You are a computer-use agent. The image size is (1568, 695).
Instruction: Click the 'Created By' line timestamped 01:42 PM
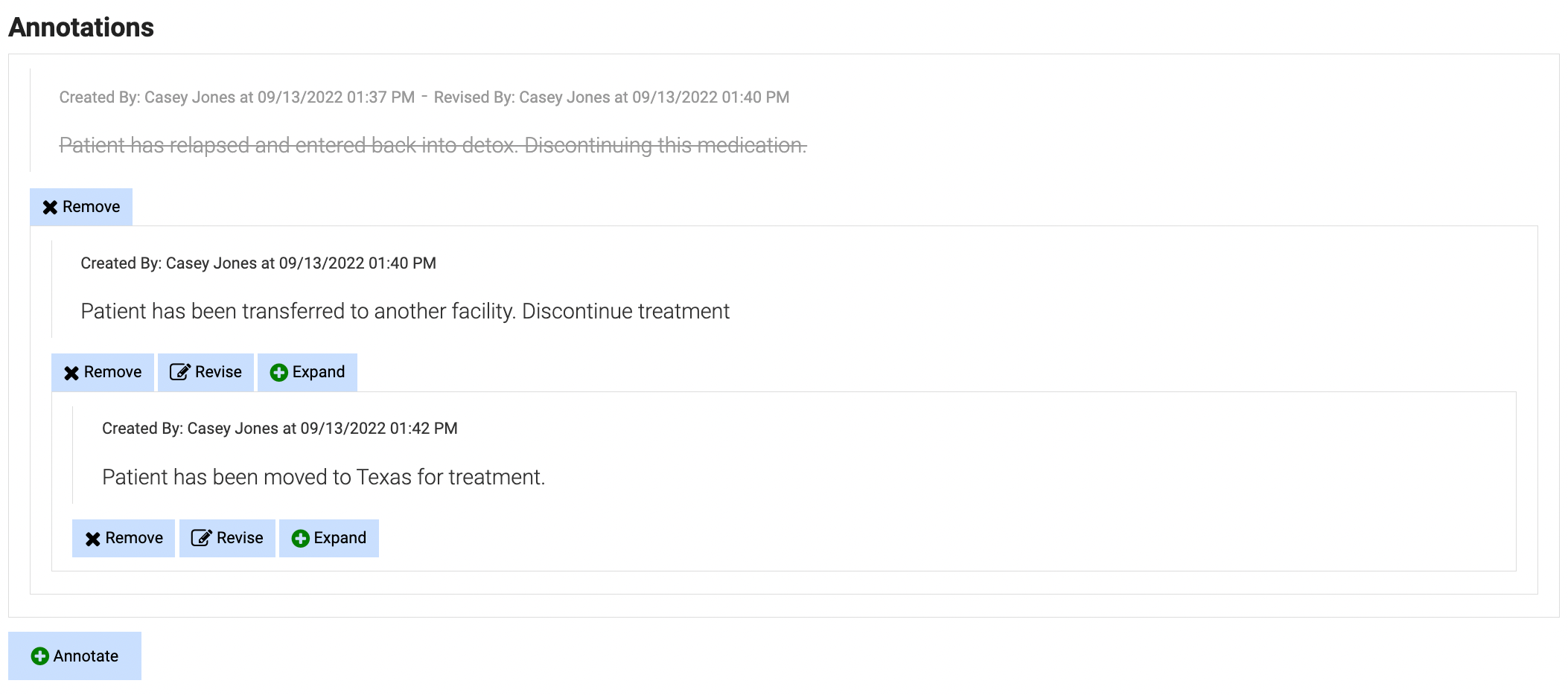tap(279, 429)
